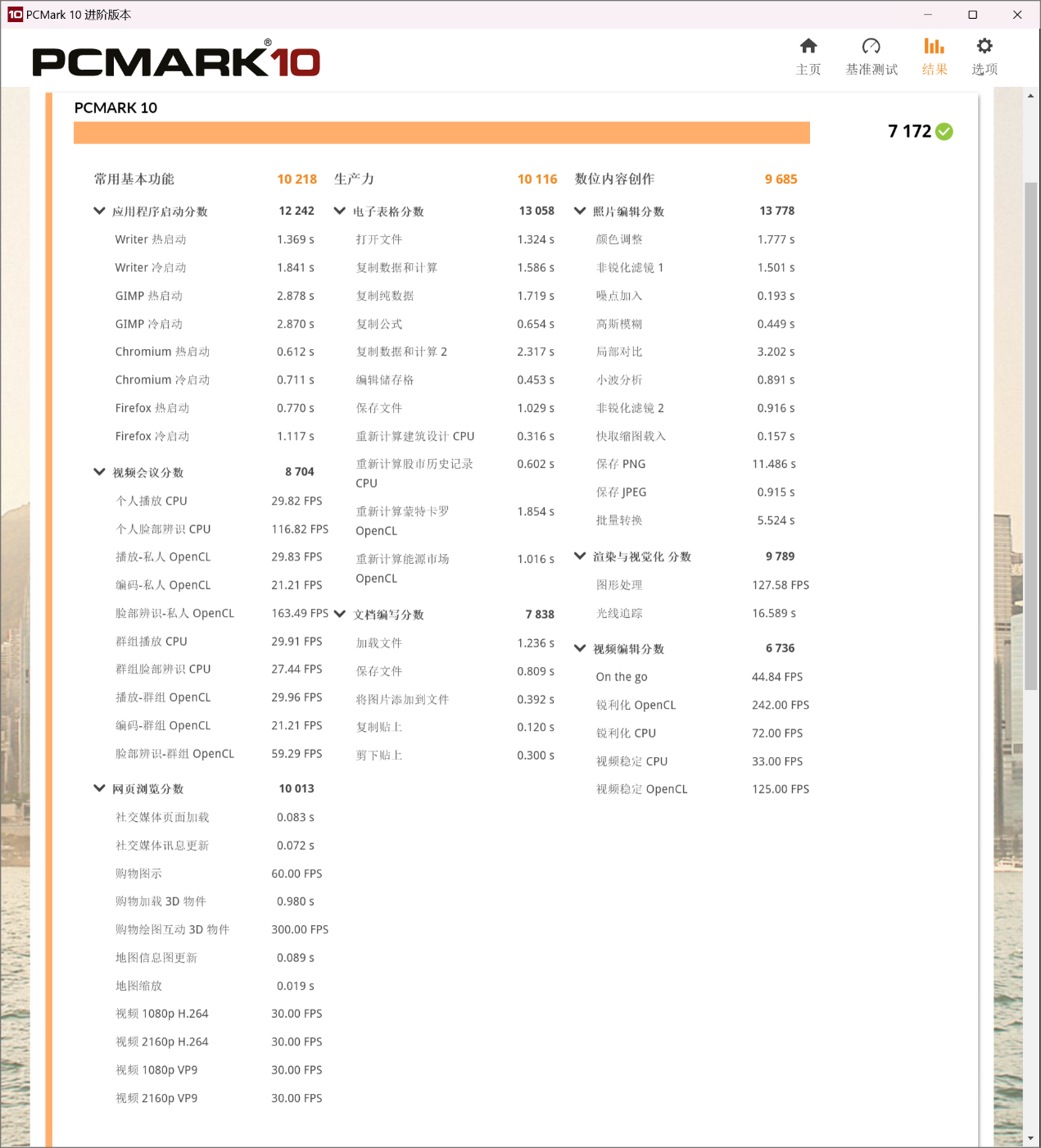The height and width of the screenshot is (1148, 1041).
Task: Click the PCMARK 10 logo
Action: [x=176, y=60]
